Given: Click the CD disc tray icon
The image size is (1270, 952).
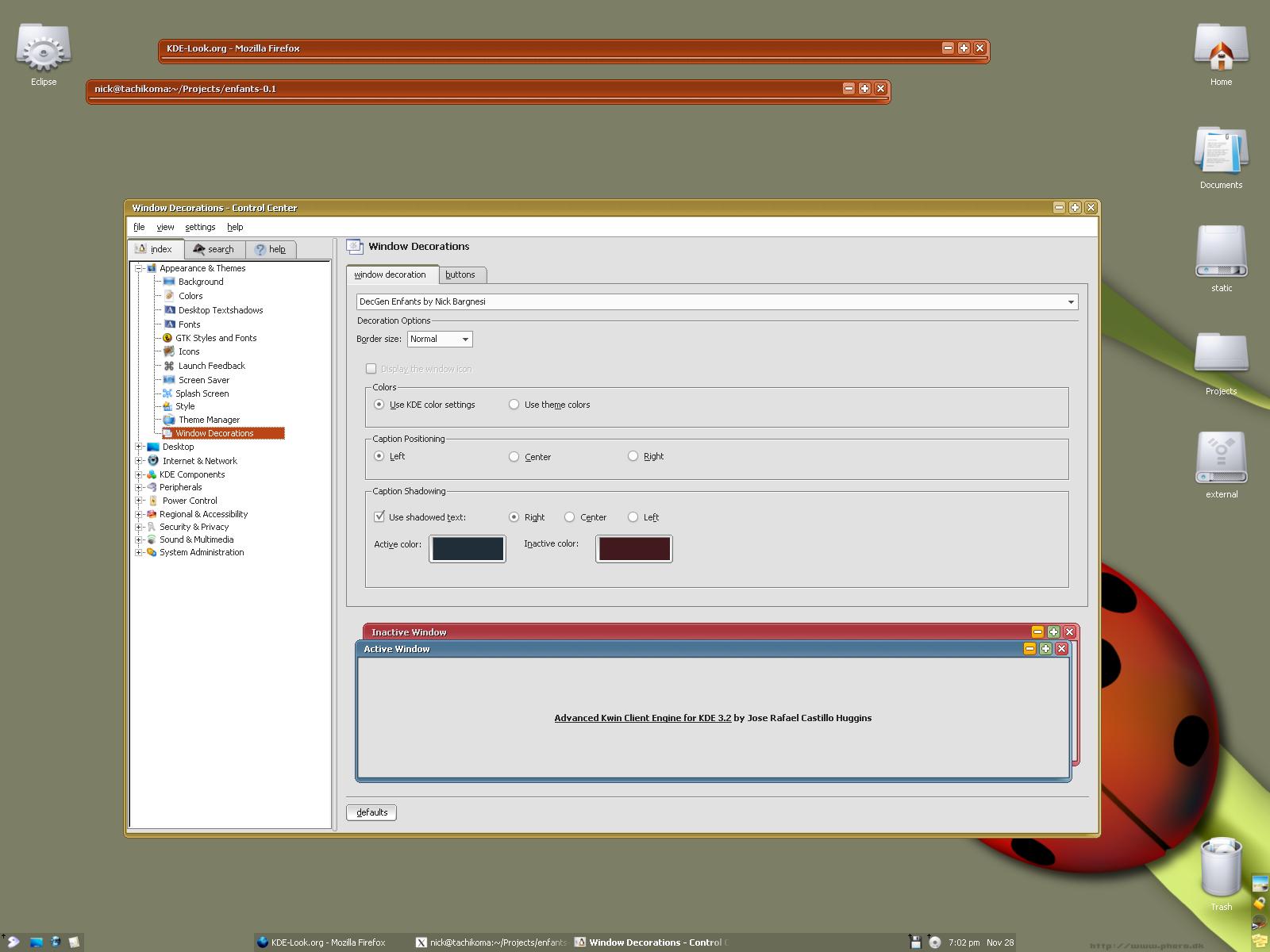Looking at the screenshot, I should pyautogui.click(x=934, y=942).
